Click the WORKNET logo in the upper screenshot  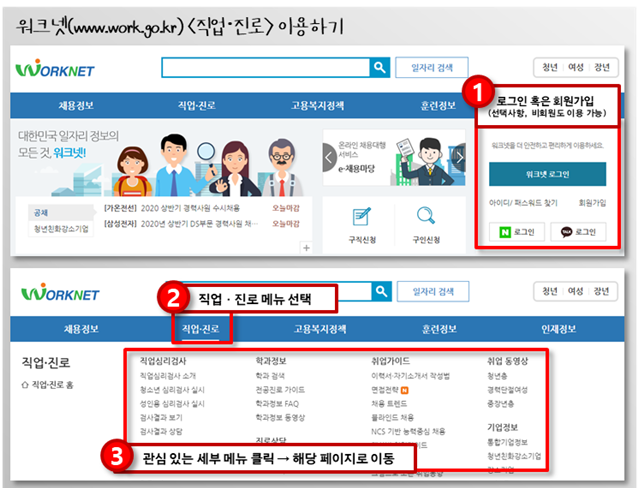pos(55,68)
